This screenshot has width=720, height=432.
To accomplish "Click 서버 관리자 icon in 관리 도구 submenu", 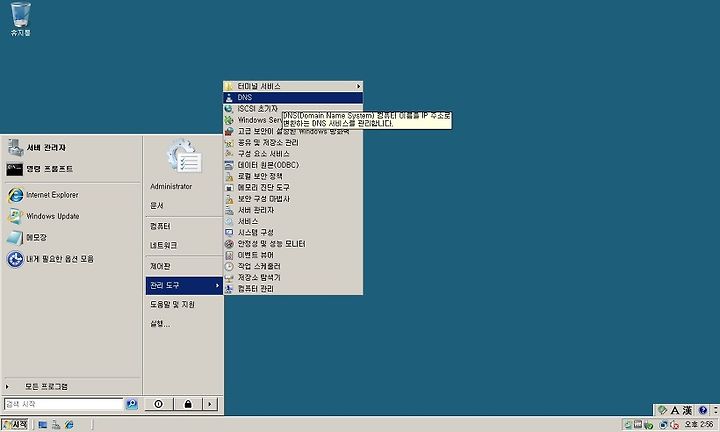I will click(x=229, y=210).
